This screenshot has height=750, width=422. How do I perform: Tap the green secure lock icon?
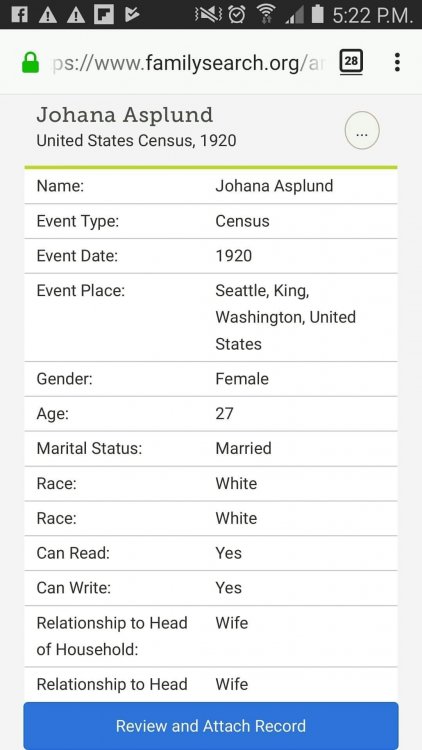(31, 63)
